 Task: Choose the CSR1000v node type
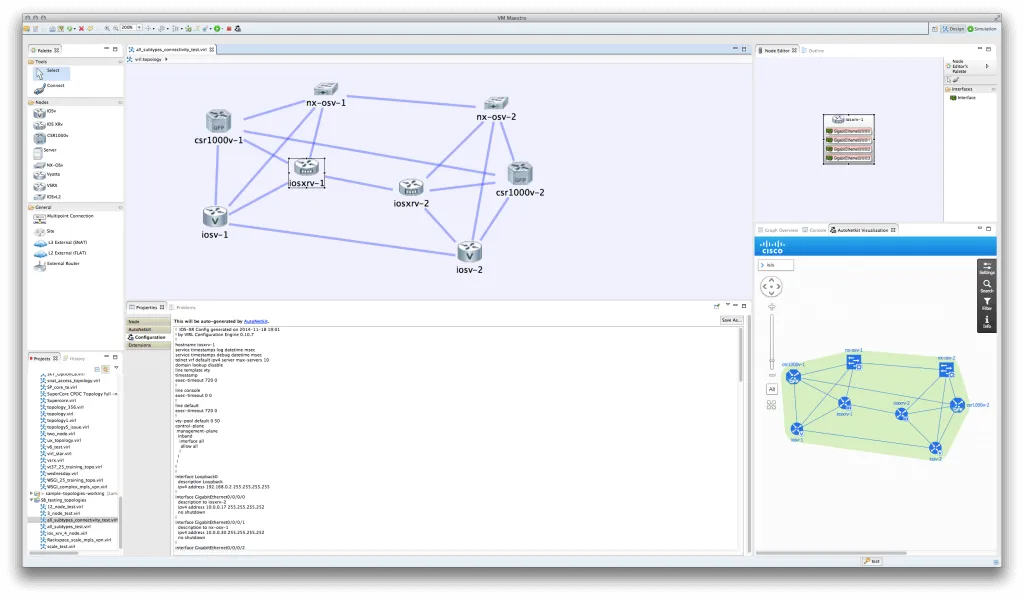pyautogui.click(x=51, y=137)
